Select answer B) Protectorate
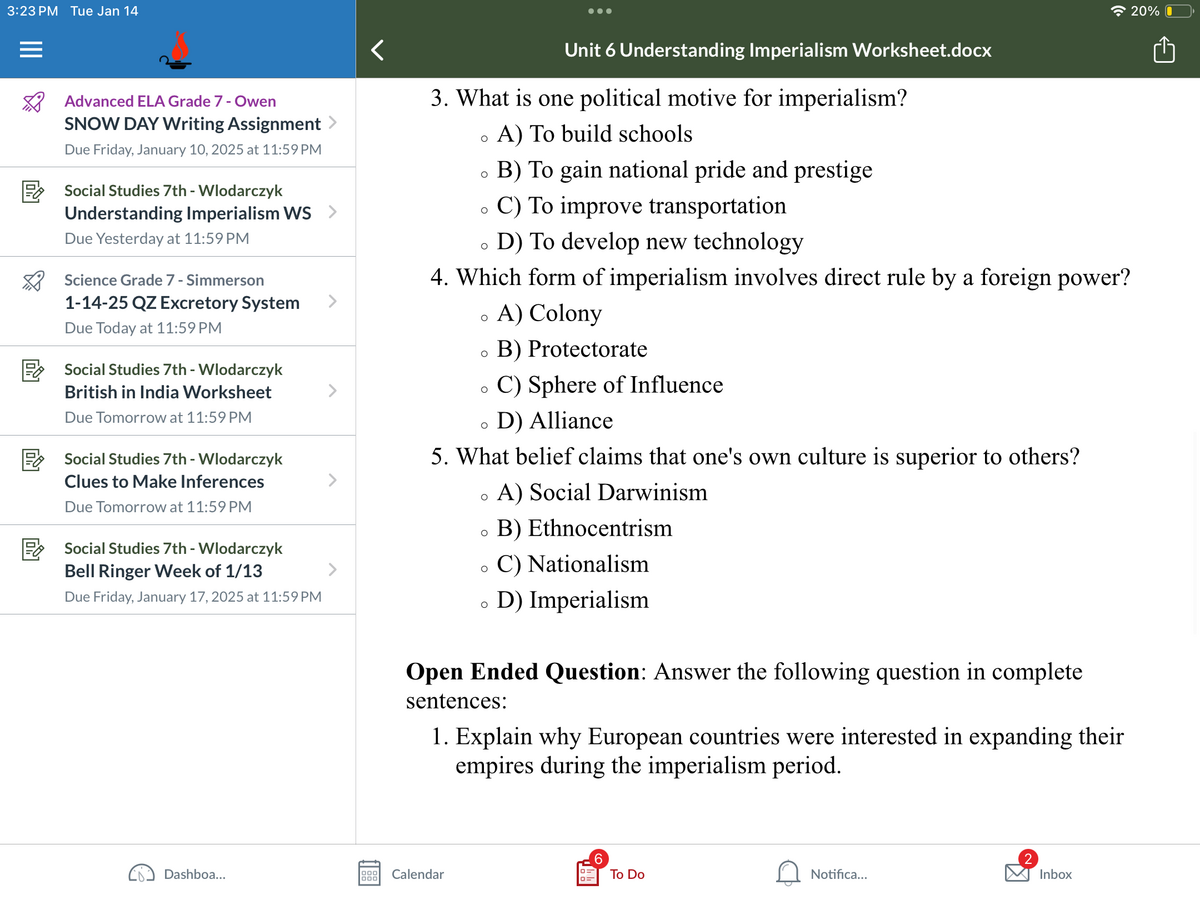This screenshot has width=1200, height=900. (x=572, y=349)
